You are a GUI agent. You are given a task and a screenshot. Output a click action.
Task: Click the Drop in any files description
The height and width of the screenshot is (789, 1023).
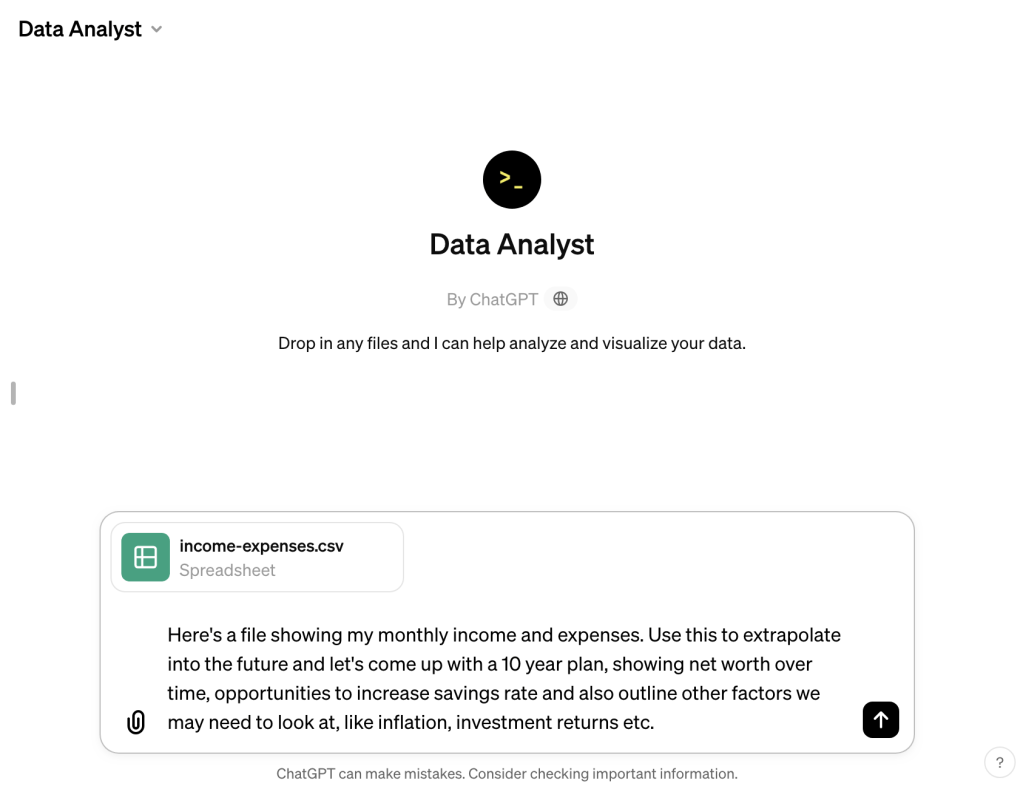(x=511, y=343)
